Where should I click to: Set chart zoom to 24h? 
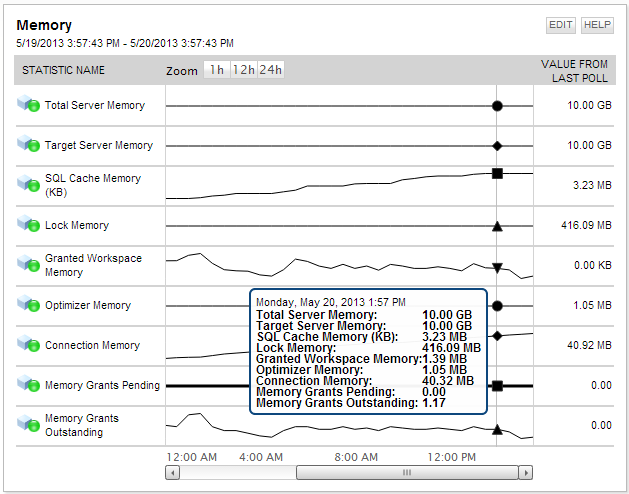coord(271,70)
